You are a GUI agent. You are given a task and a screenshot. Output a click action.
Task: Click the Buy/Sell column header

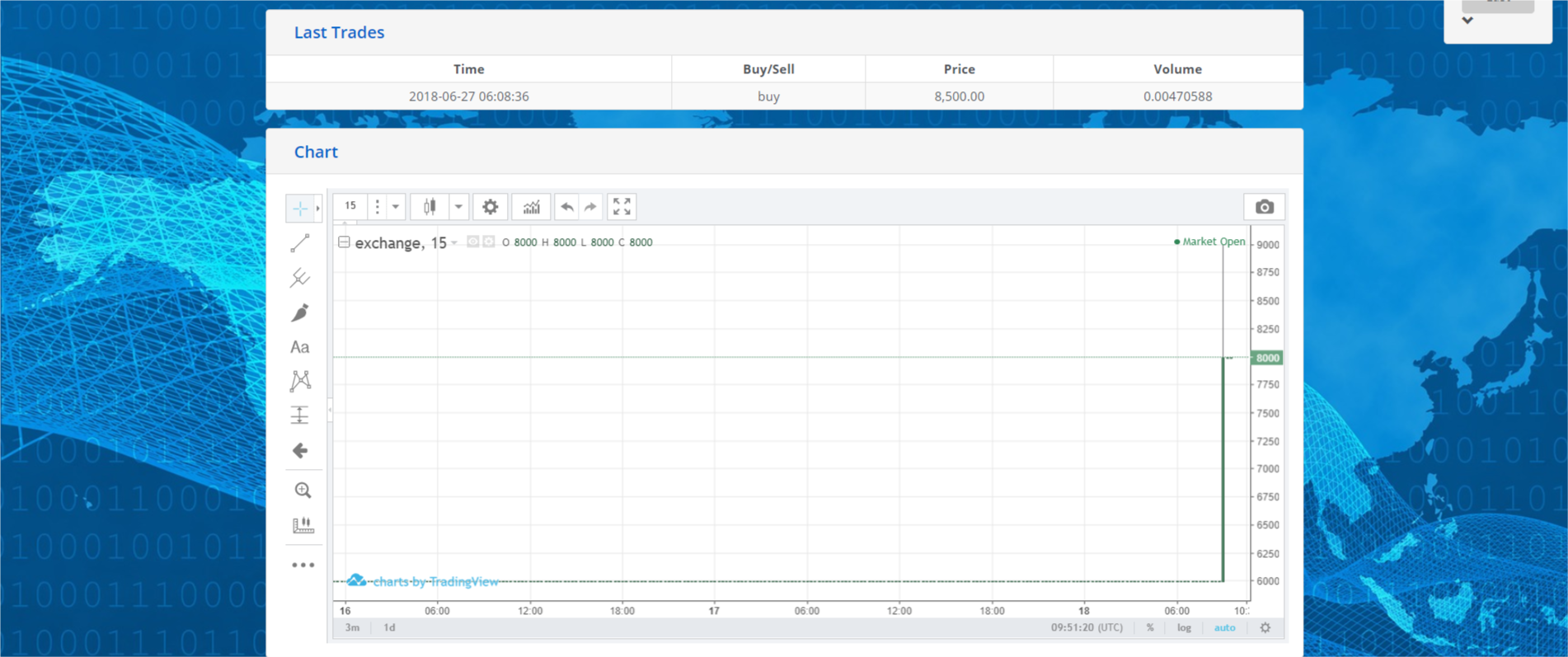[768, 69]
